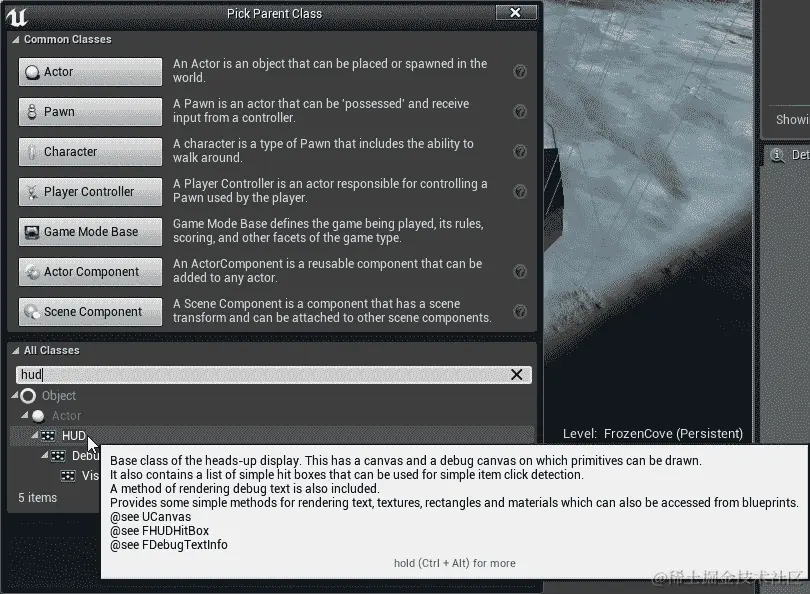
Task: Close the Pick Parent Class dialog
Action: coord(516,12)
